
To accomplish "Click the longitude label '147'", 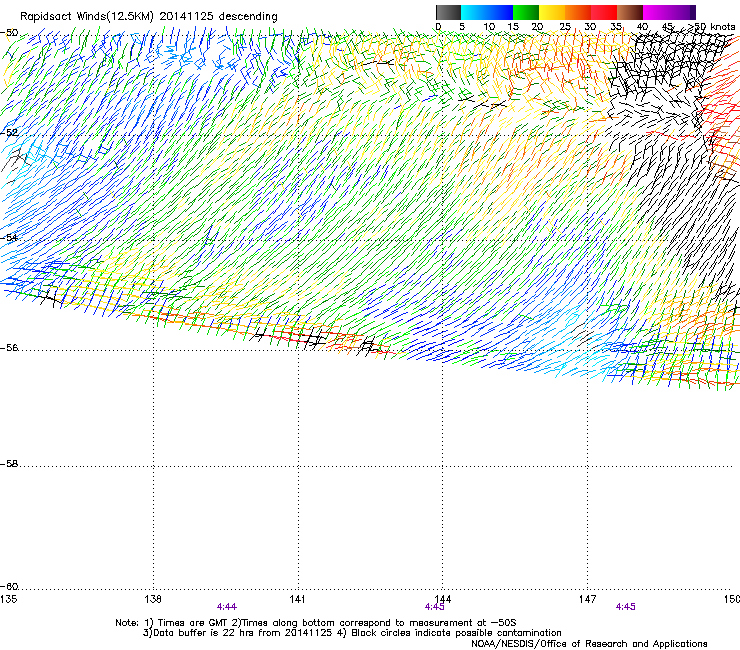I will coord(588,599).
